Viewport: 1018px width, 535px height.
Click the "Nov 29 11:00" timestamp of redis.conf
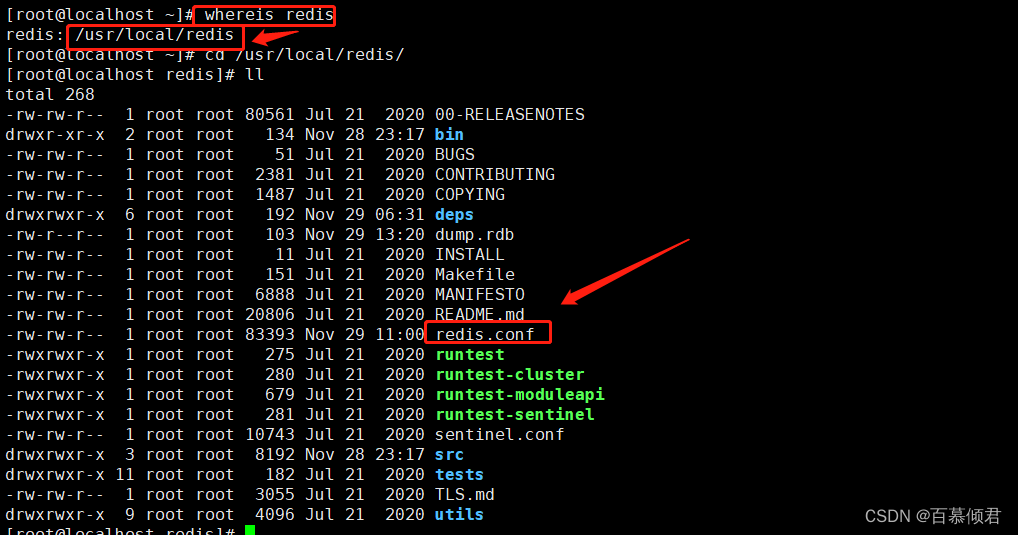pos(365,334)
